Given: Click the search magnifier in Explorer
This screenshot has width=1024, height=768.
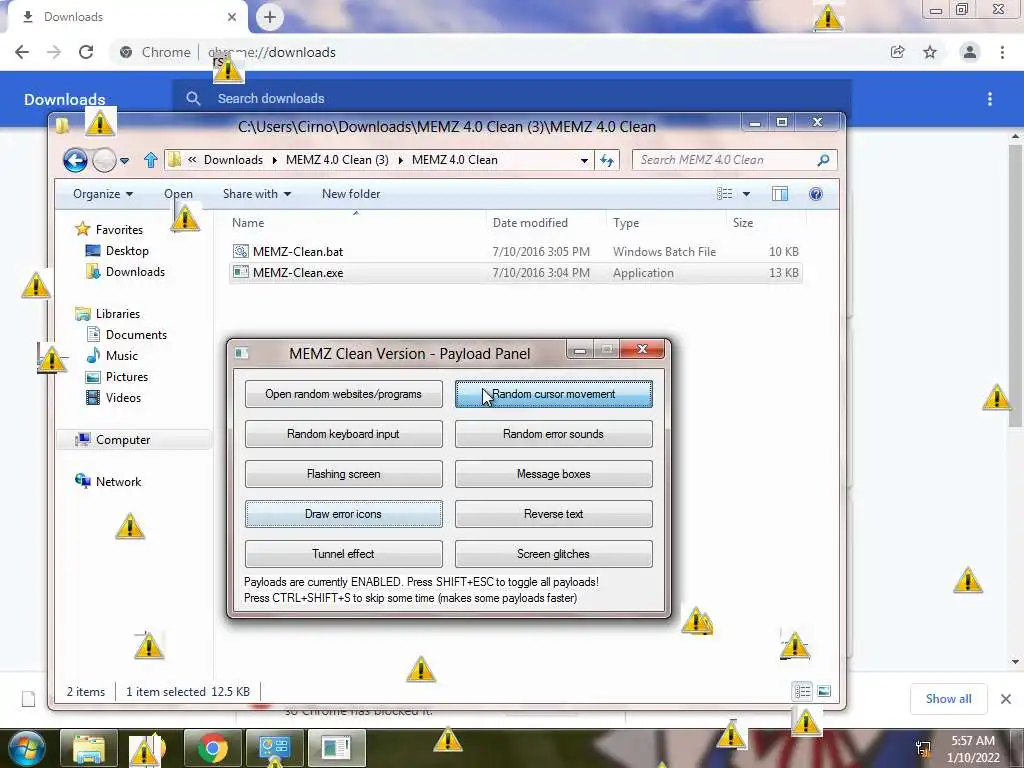Looking at the screenshot, I should (x=824, y=159).
